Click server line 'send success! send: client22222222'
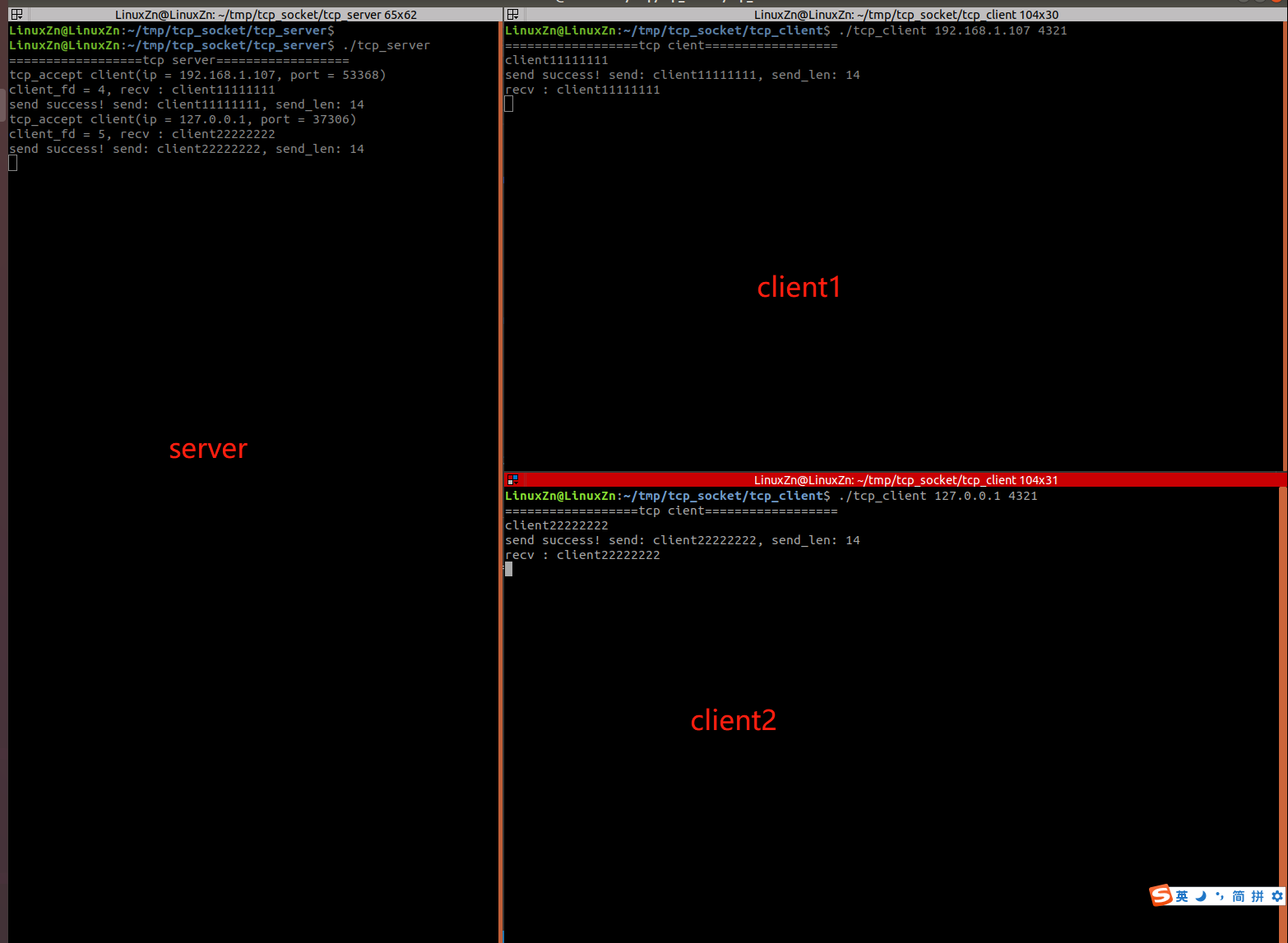The height and width of the screenshot is (943, 1288). tap(186, 149)
